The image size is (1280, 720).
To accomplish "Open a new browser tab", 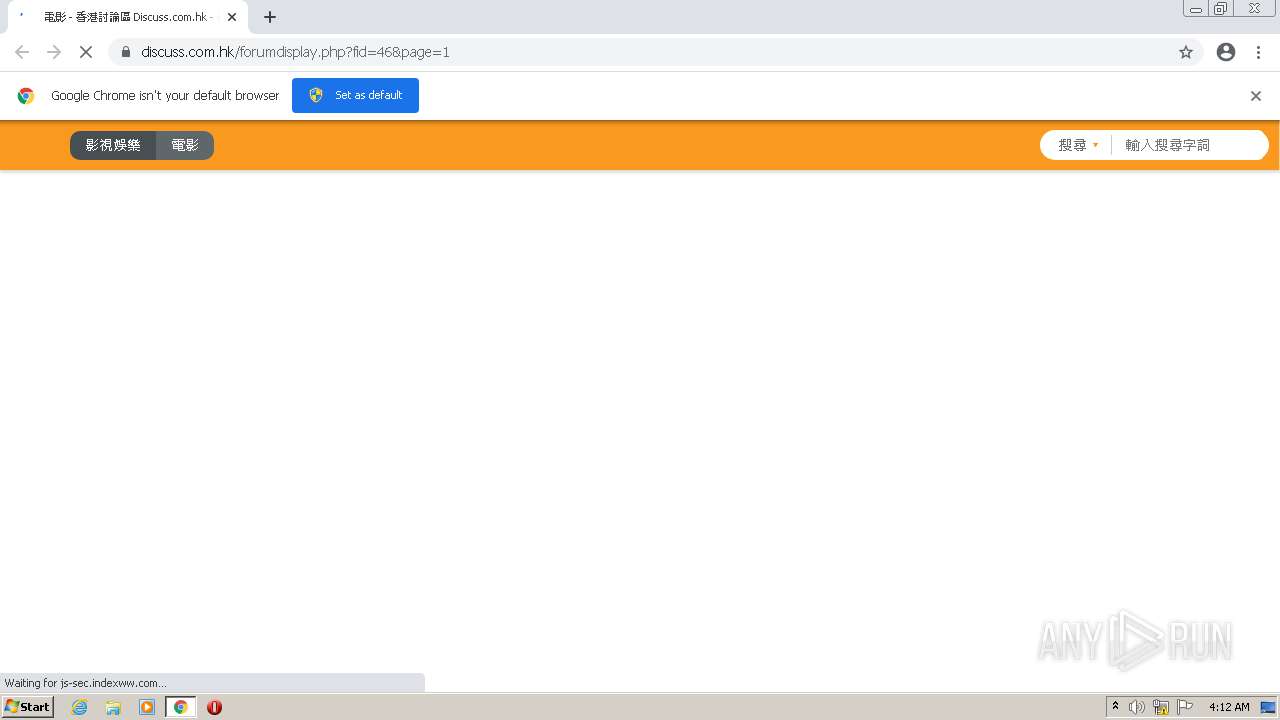I will 270,17.
